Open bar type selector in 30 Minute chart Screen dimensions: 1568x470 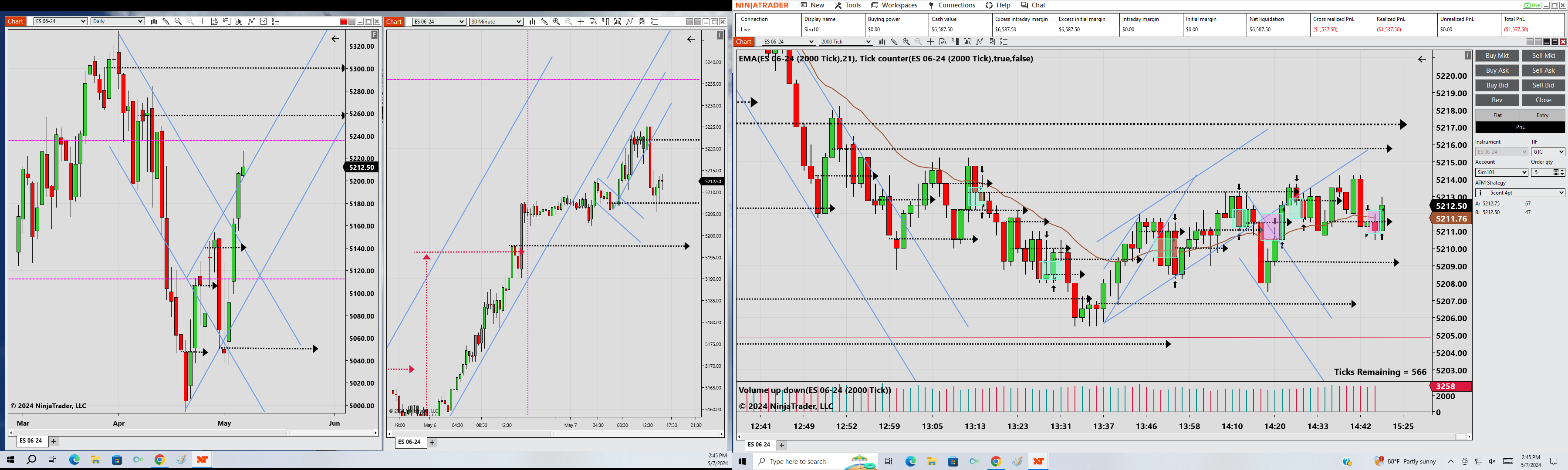(x=533, y=21)
